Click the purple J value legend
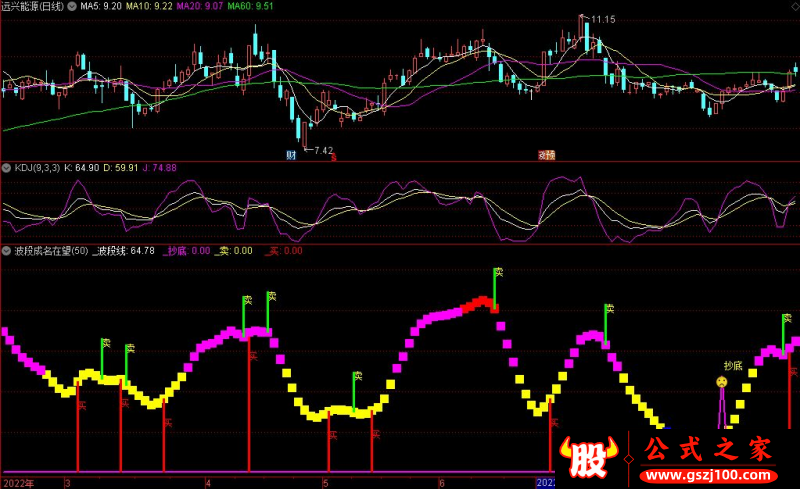 click(159, 168)
